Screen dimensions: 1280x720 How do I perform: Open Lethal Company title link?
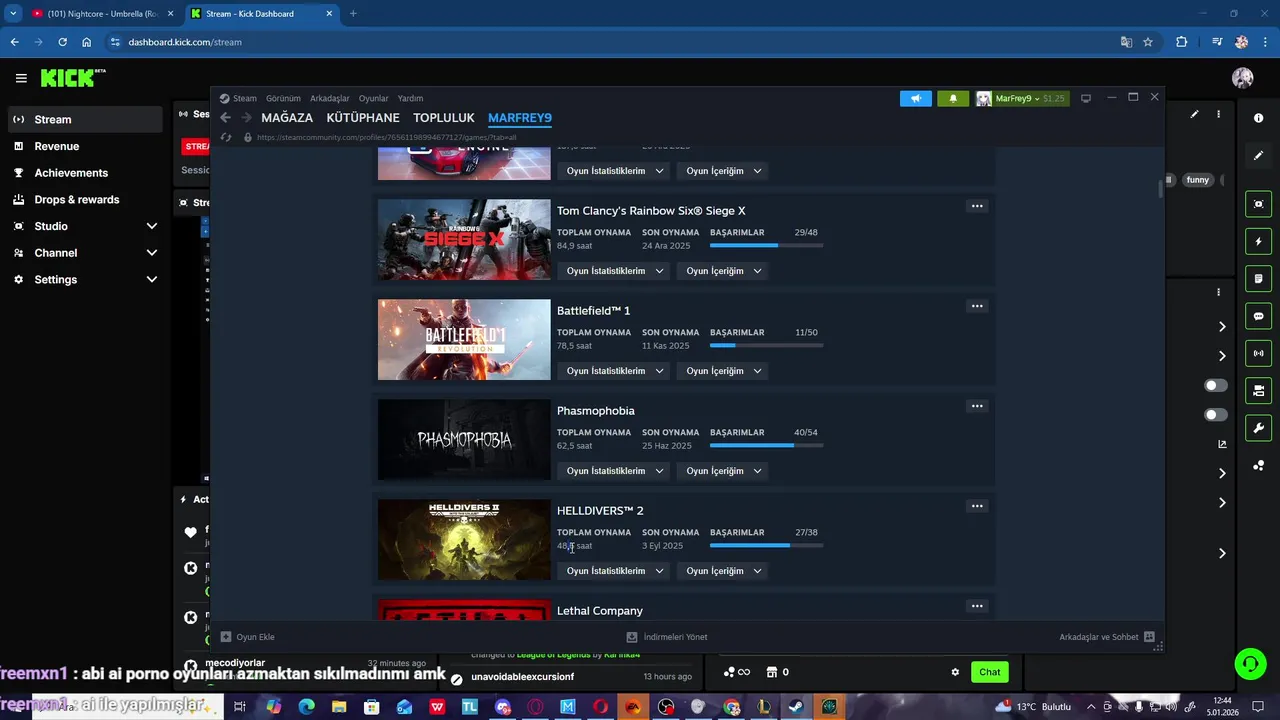(x=600, y=611)
